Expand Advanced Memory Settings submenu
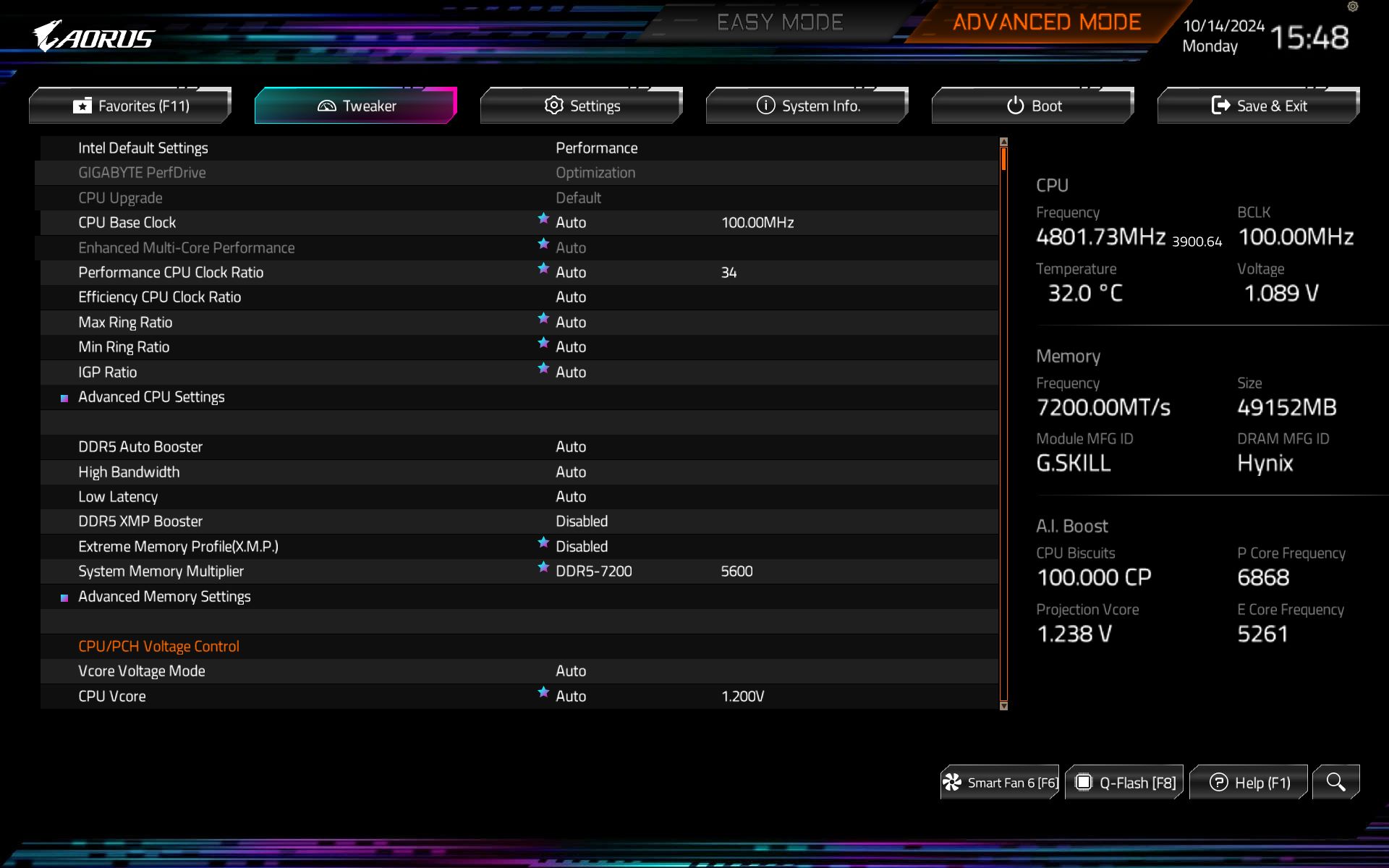This screenshot has height=868, width=1389. (x=164, y=597)
